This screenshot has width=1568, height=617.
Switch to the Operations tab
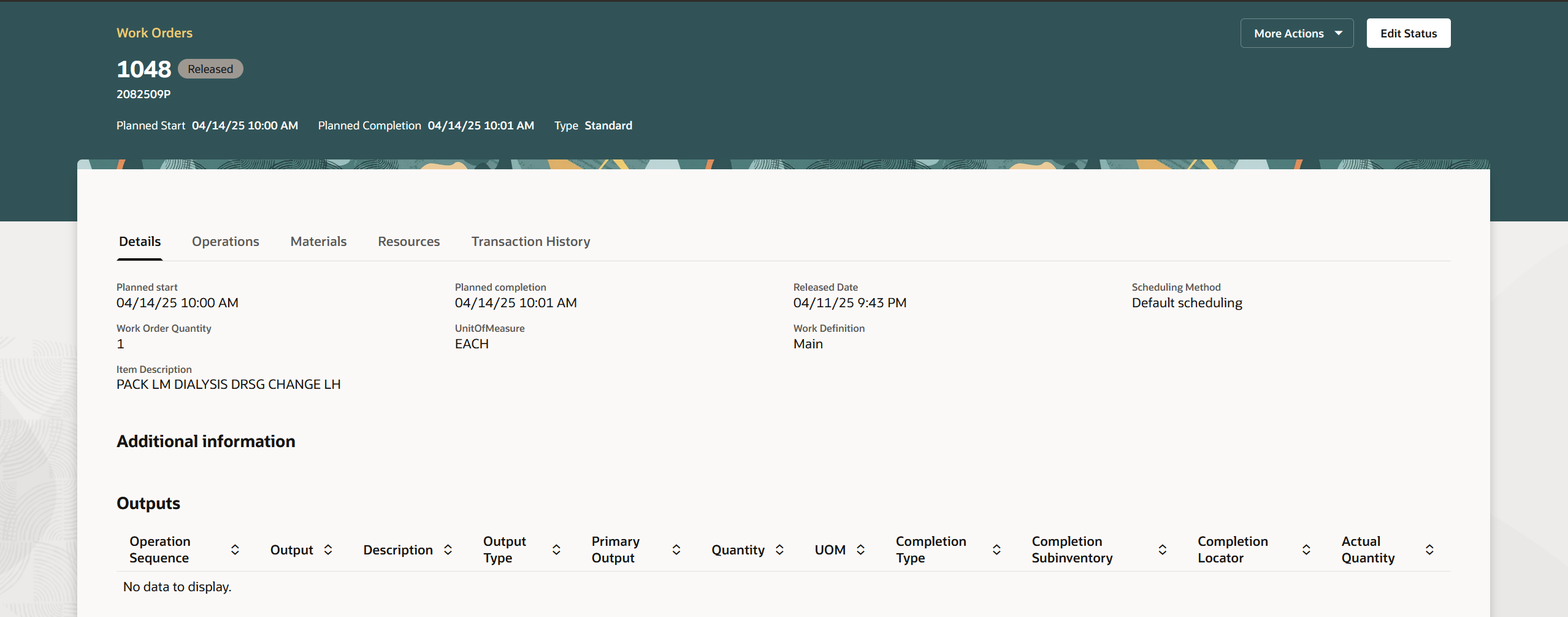tap(225, 241)
